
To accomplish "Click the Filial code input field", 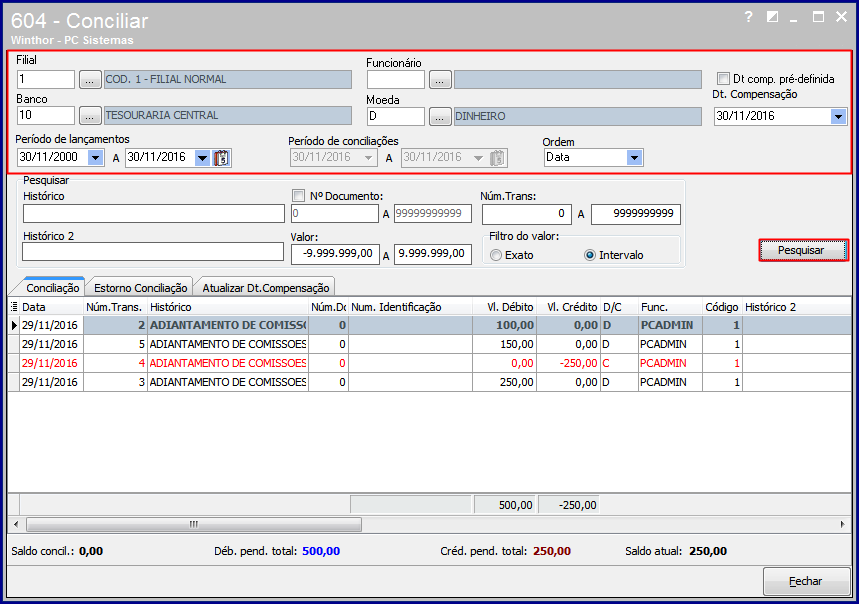I will point(45,79).
